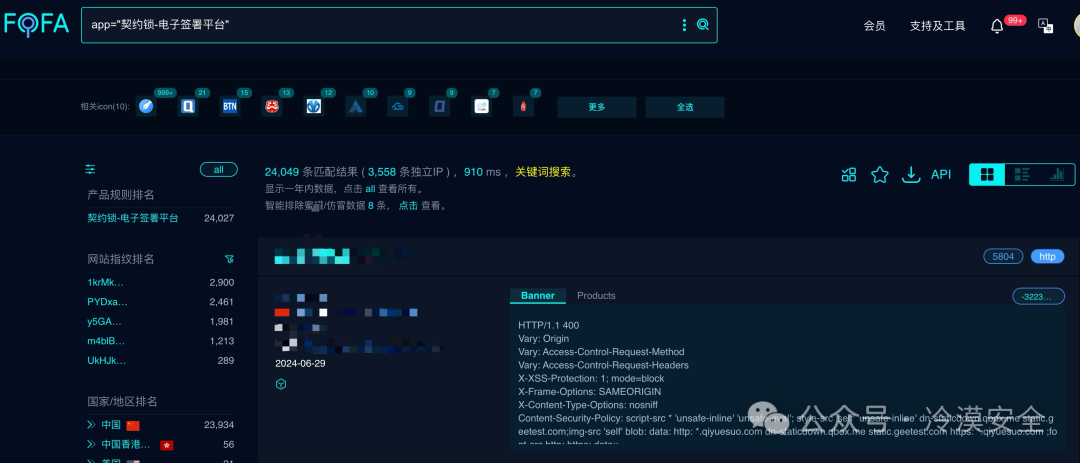Open the 会员 menu

[x=874, y=25]
